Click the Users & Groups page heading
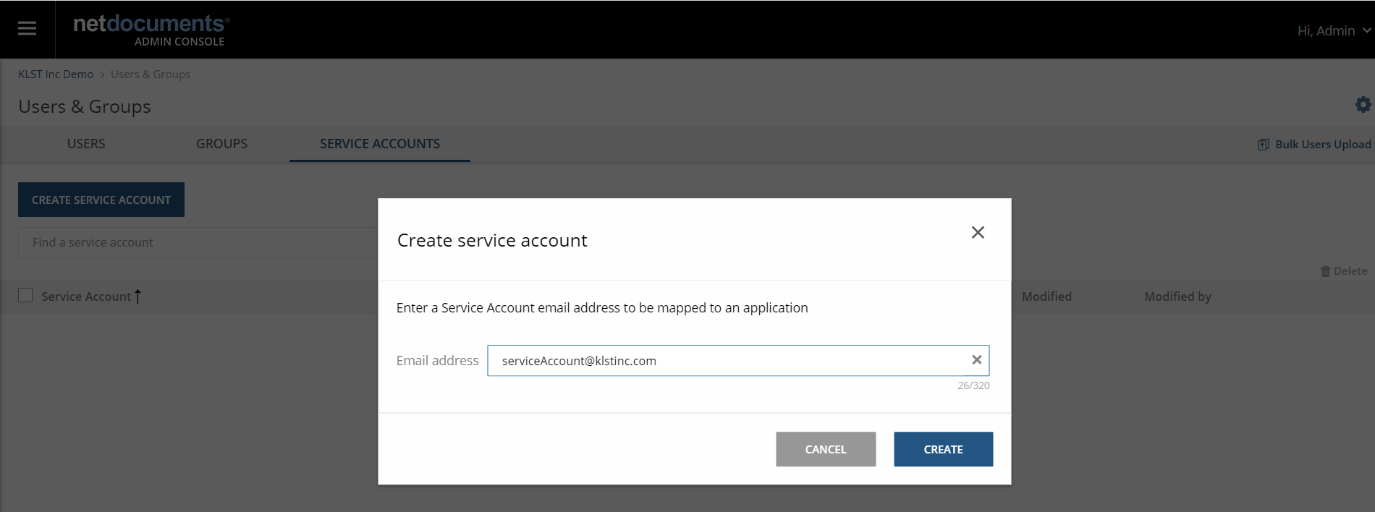 click(x=84, y=106)
